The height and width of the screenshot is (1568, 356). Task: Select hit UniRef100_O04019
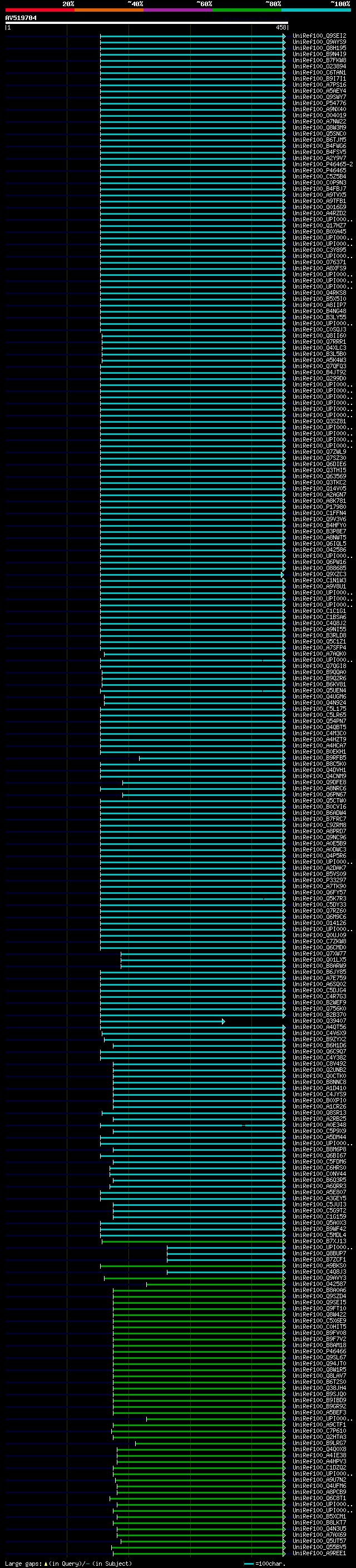[319, 115]
